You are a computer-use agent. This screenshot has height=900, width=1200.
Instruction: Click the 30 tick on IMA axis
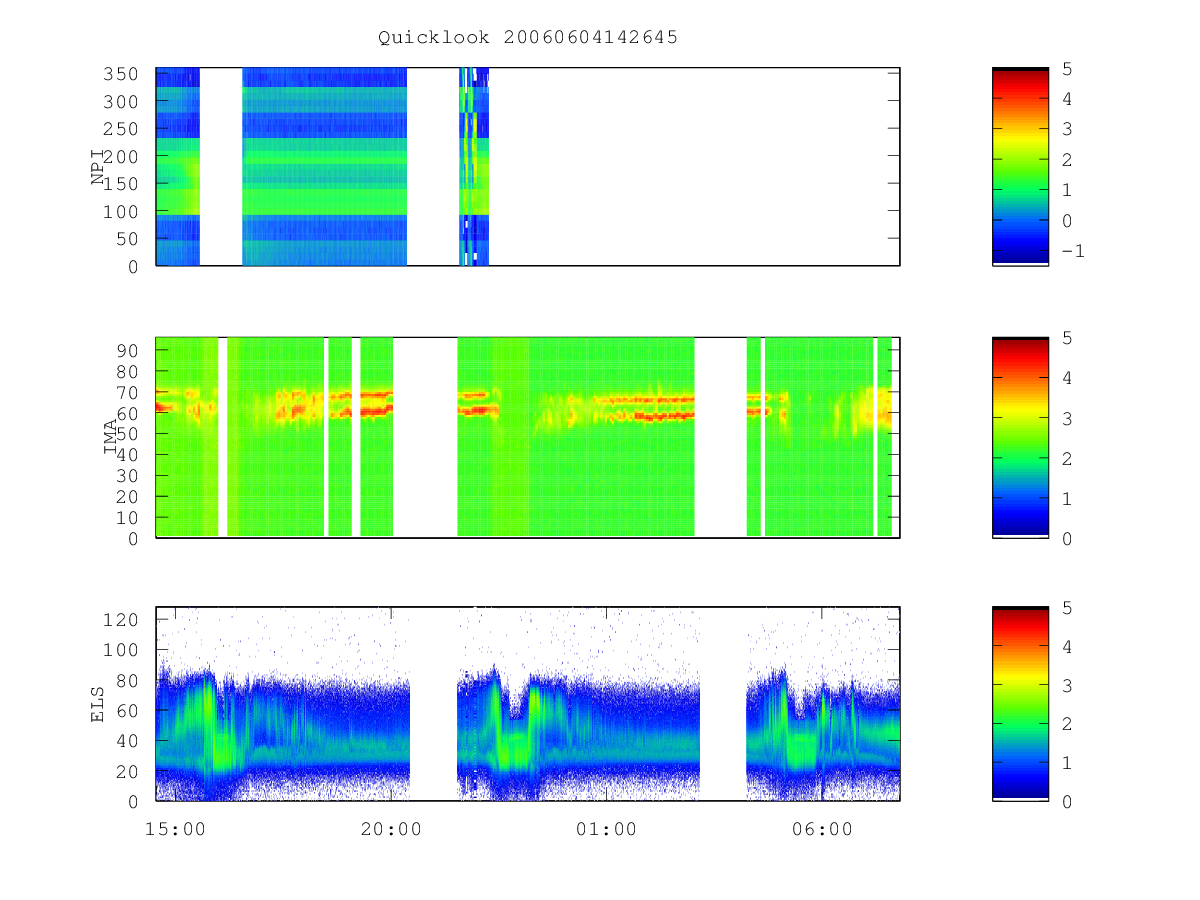pos(129,475)
